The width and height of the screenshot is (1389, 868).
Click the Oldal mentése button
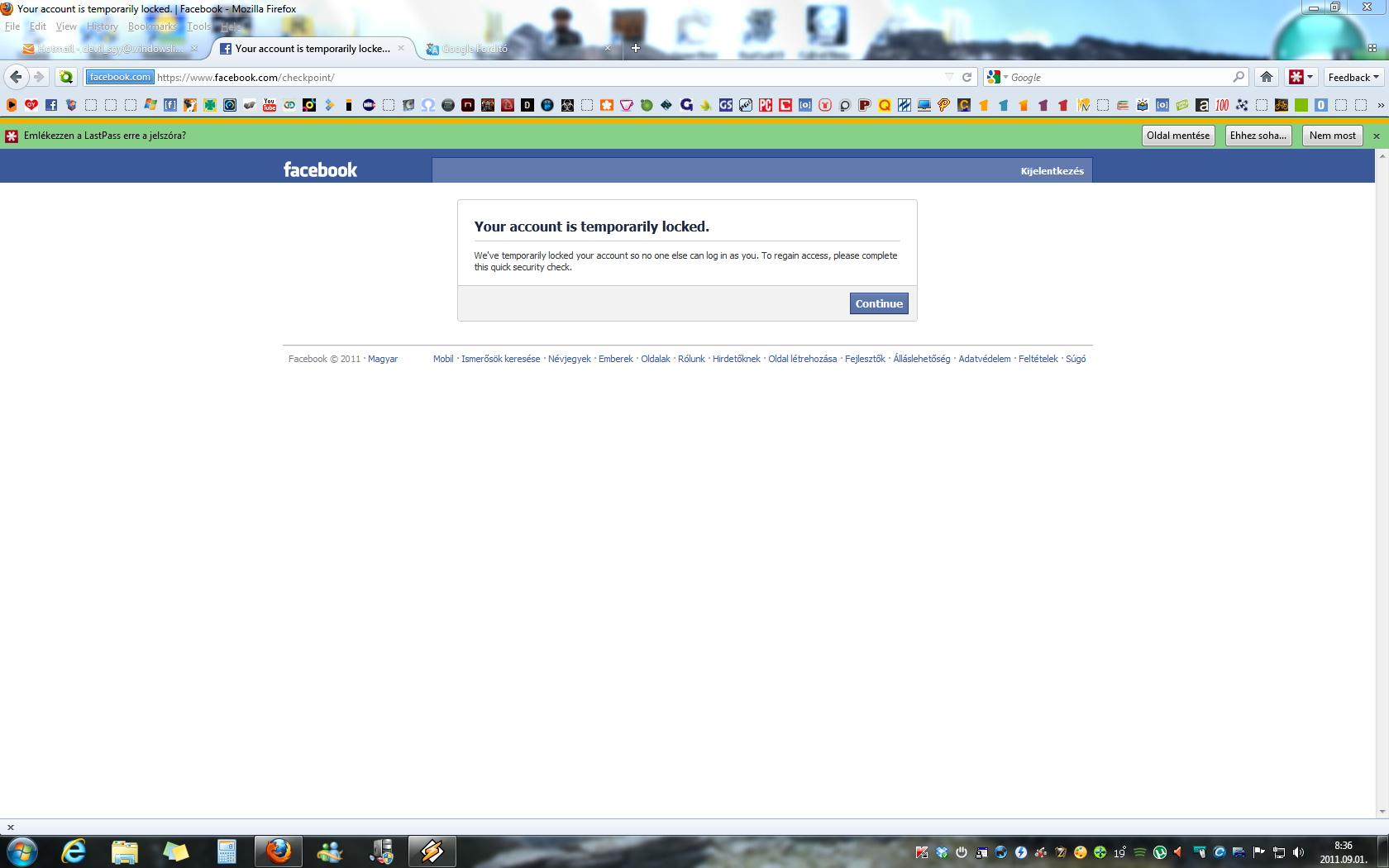click(1178, 136)
